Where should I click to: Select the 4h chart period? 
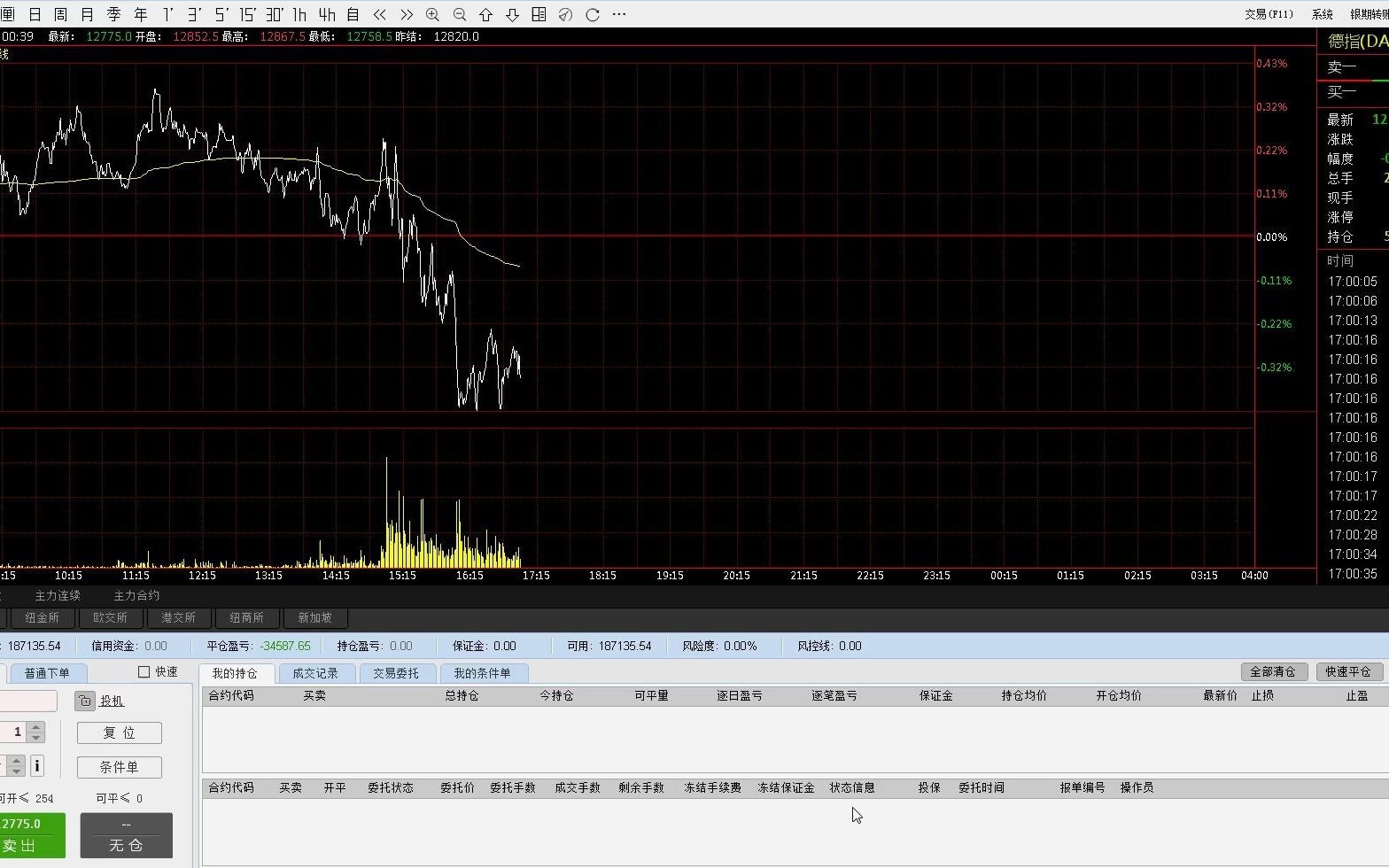[x=327, y=14]
